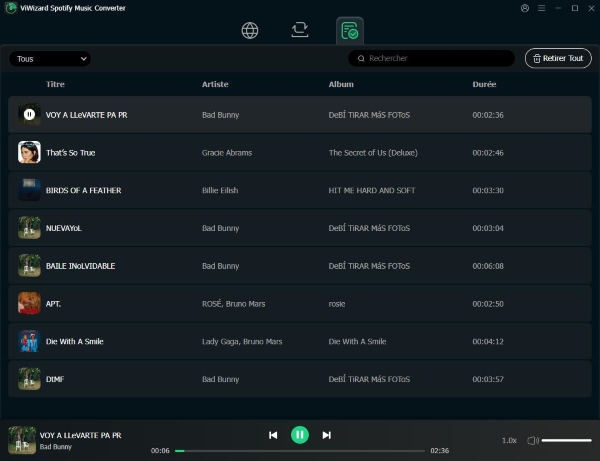Click album HIT ME HARD AND SOFT

[x=372, y=191]
